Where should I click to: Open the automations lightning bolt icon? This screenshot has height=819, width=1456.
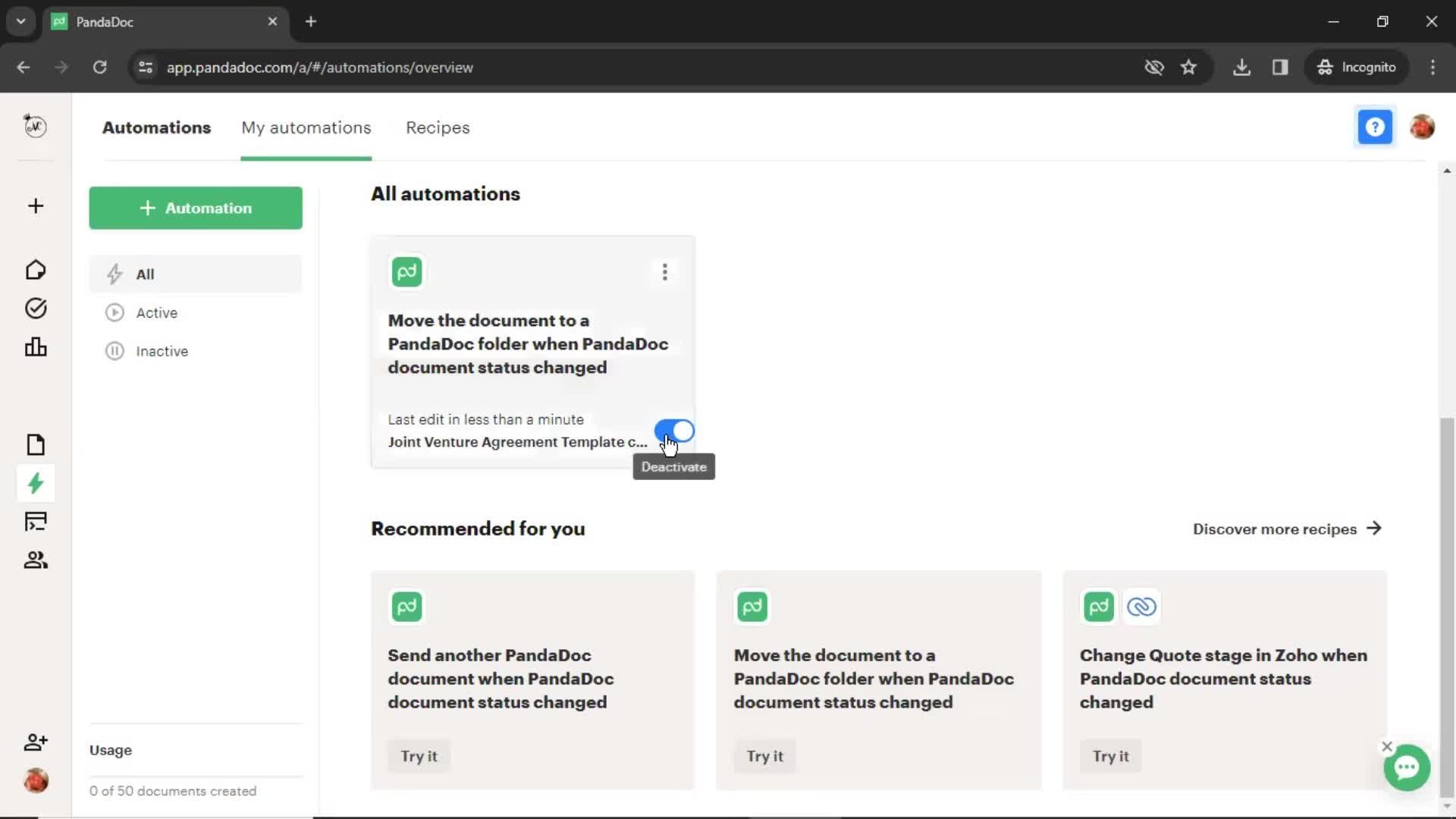[x=36, y=484]
